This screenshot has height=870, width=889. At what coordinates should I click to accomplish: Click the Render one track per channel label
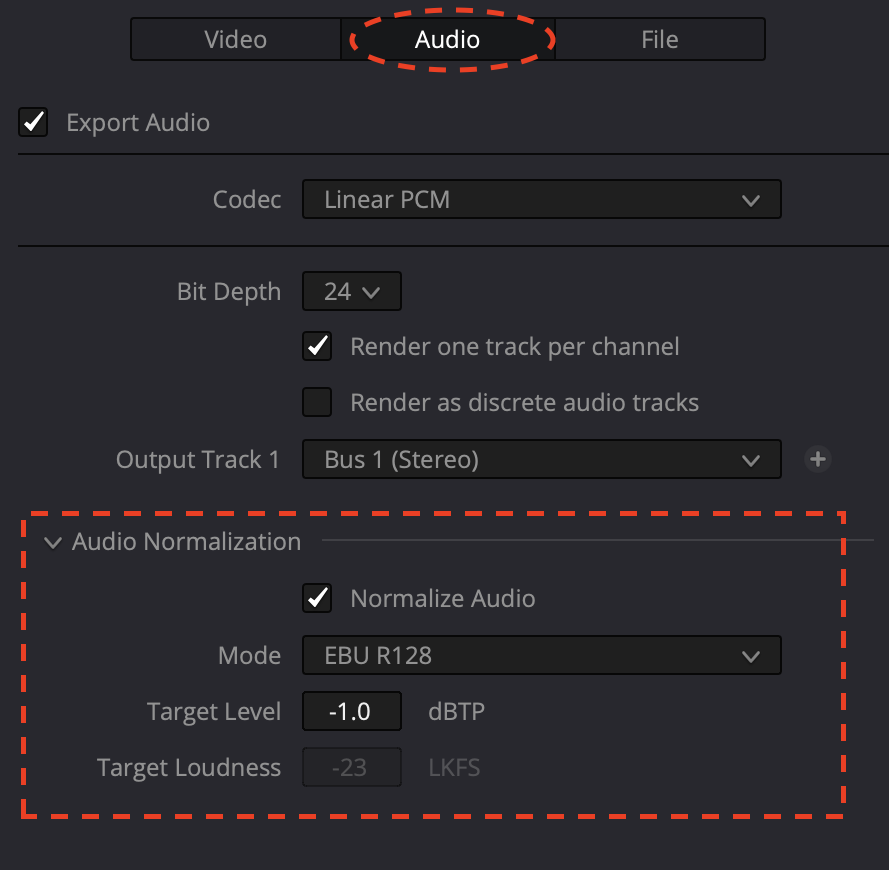[x=514, y=347]
